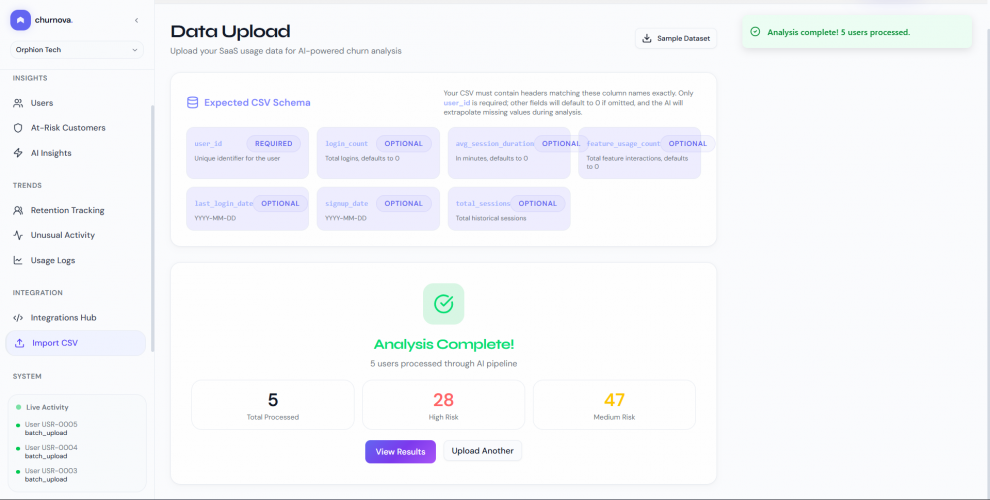
Task: Click the High Risk value 28
Action: point(443,400)
